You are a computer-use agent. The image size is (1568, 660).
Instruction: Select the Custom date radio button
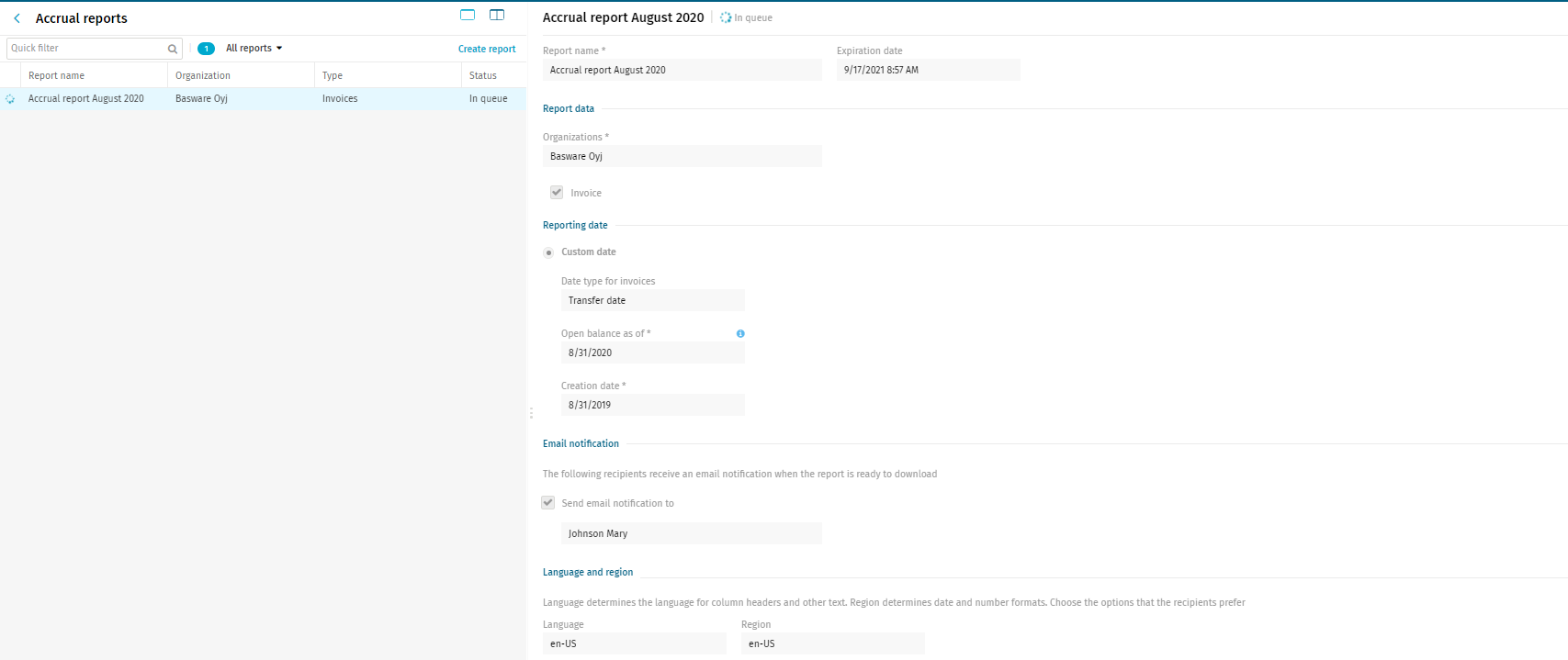(x=548, y=252)
